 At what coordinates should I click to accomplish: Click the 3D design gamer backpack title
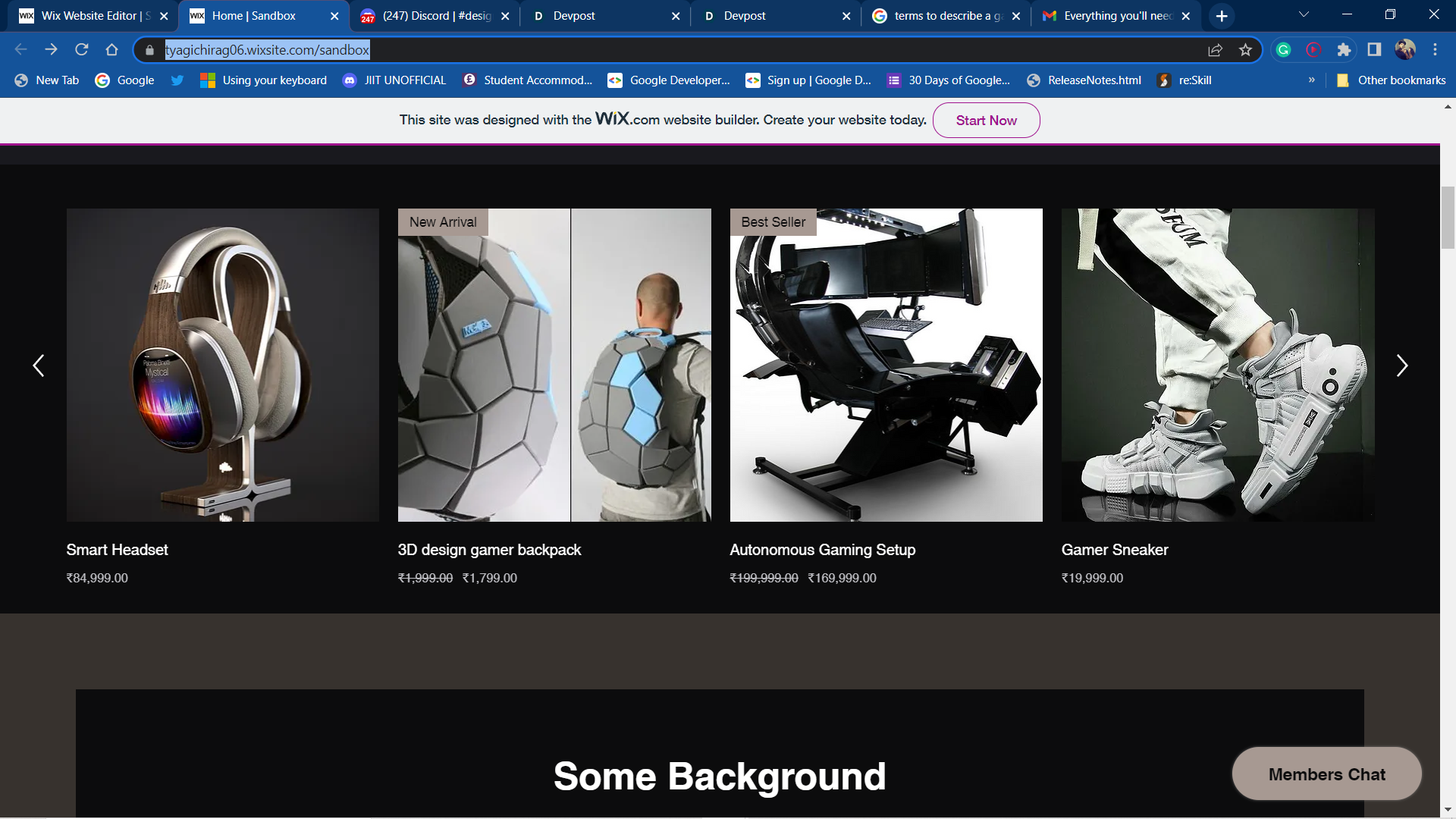point(489,550)
